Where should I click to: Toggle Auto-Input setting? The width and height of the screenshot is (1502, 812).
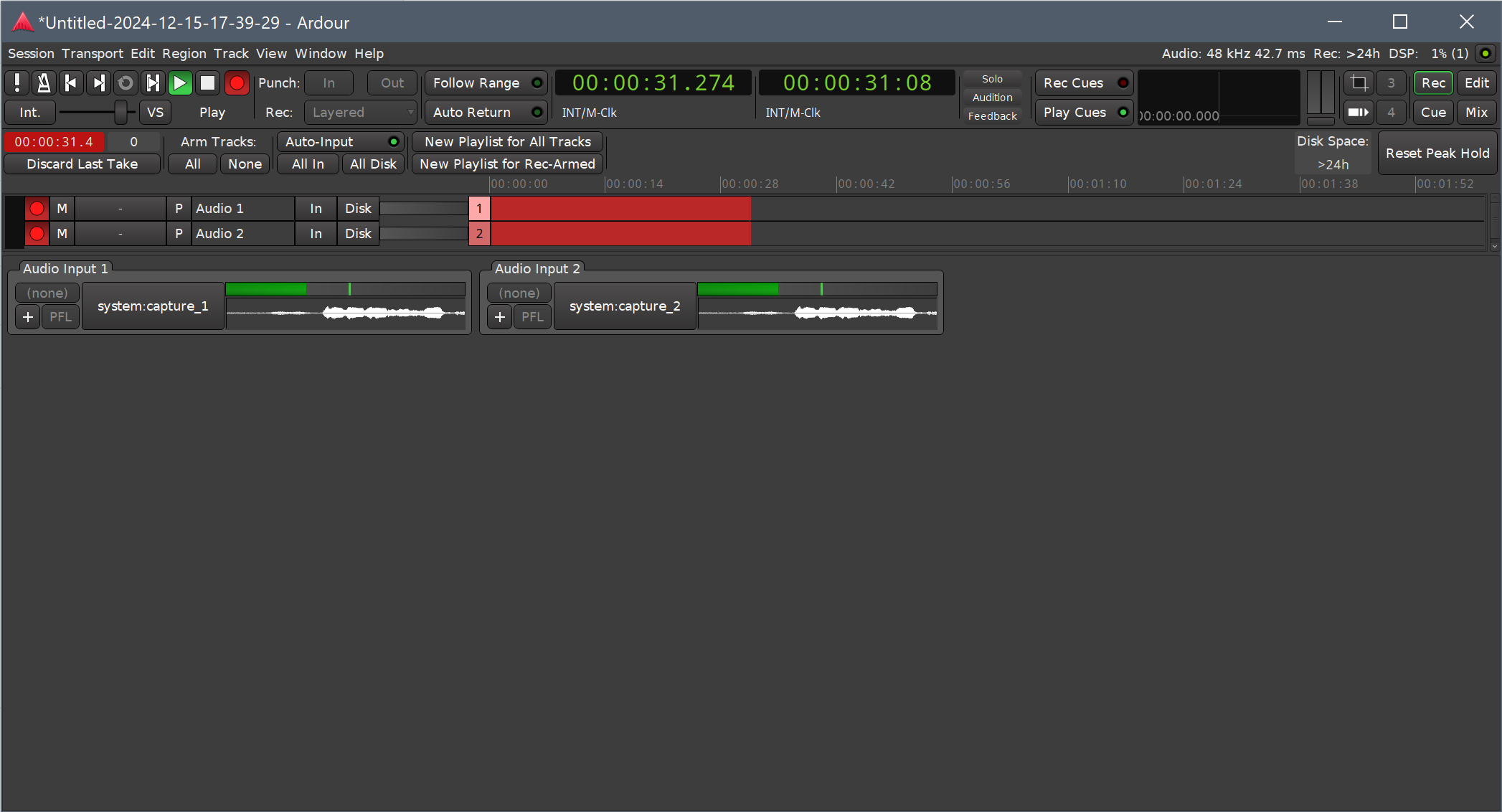click(x=341, y=142)
